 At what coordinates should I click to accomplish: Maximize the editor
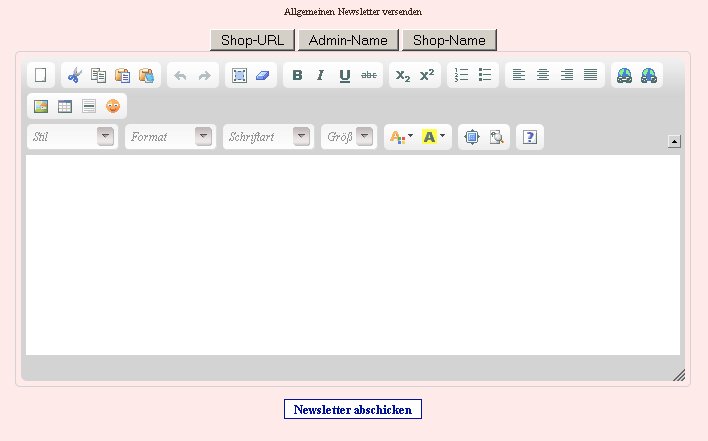coord(472,137)
